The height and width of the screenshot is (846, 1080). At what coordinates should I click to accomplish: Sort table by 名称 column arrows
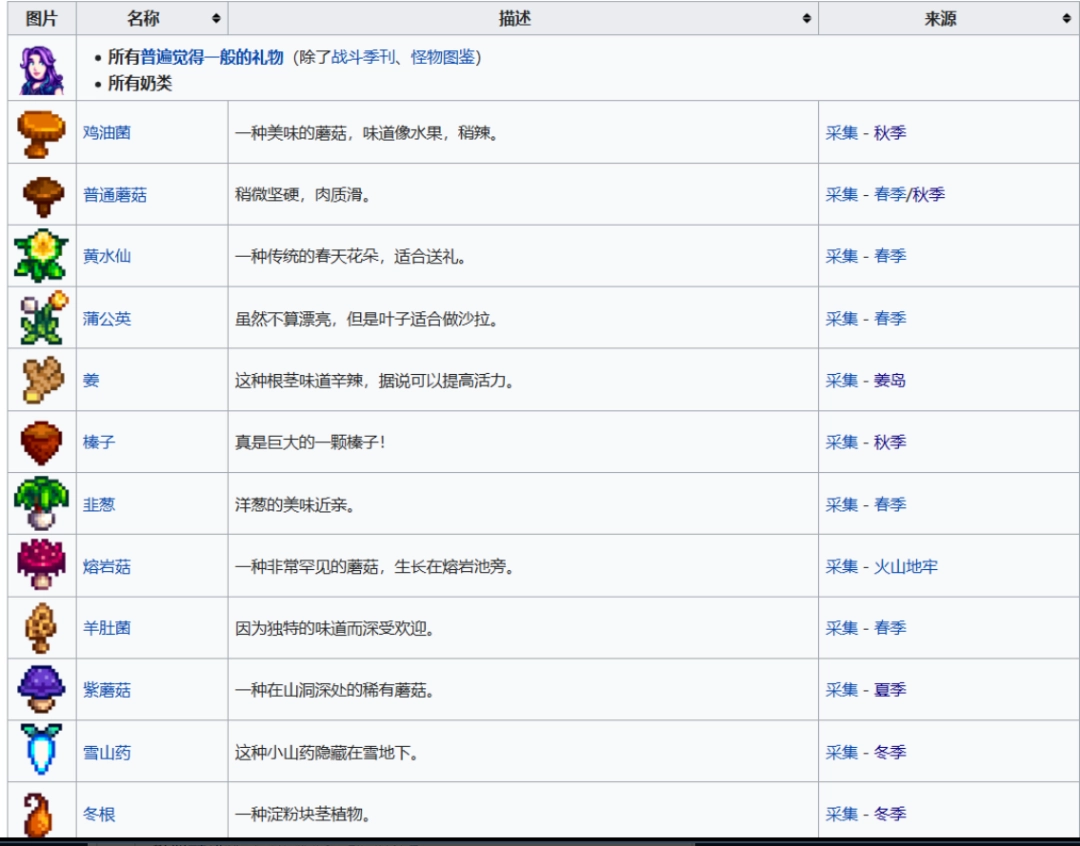(x=216, y=19)
